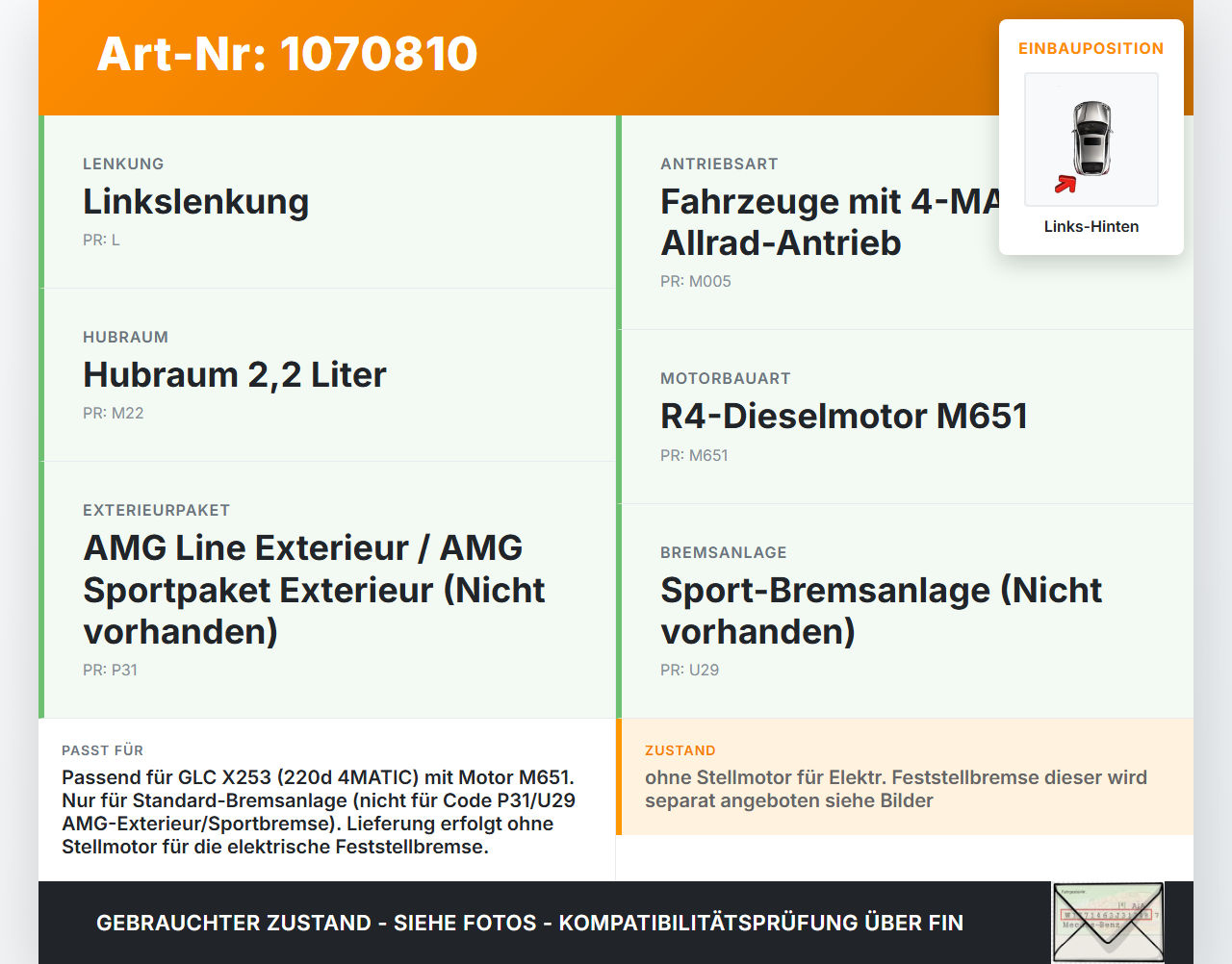Screen dimensions: 1232x964
Task: Open the vehicle registration document thumbnail
Action: coord(1108,923)
